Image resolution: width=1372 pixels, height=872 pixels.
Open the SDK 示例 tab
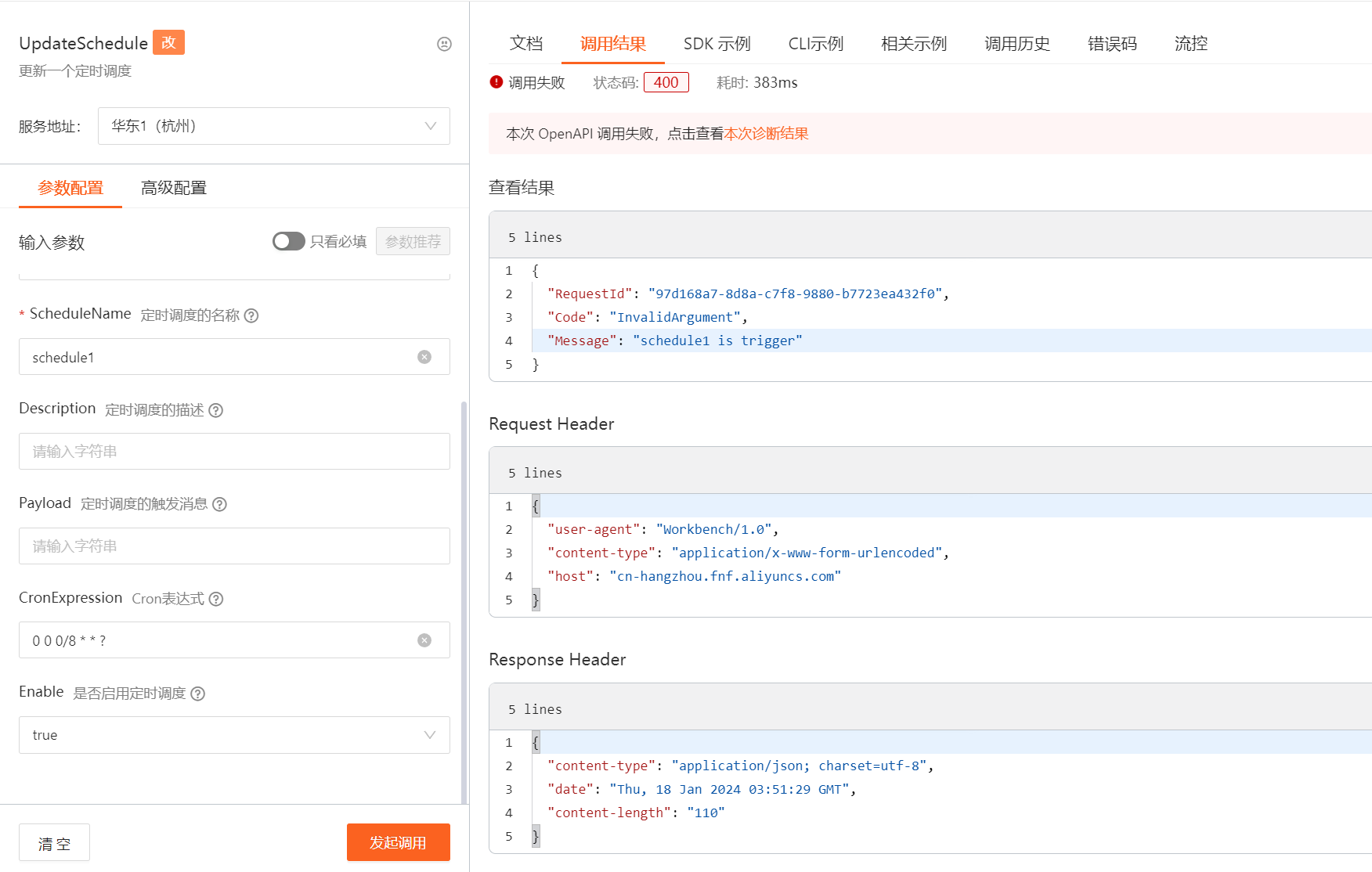coord(717,44)
